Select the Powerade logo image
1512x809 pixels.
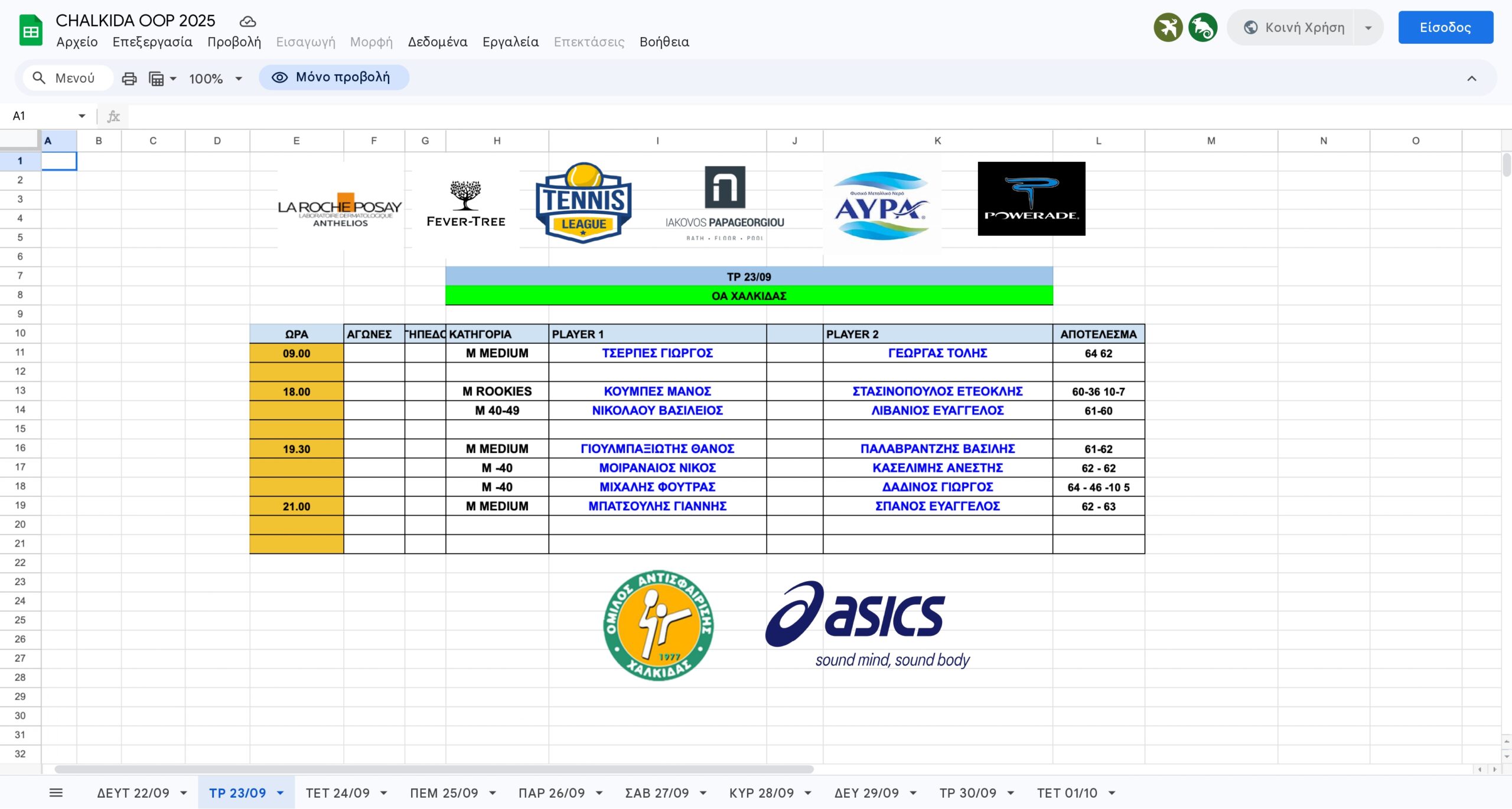click(1031, 198)
